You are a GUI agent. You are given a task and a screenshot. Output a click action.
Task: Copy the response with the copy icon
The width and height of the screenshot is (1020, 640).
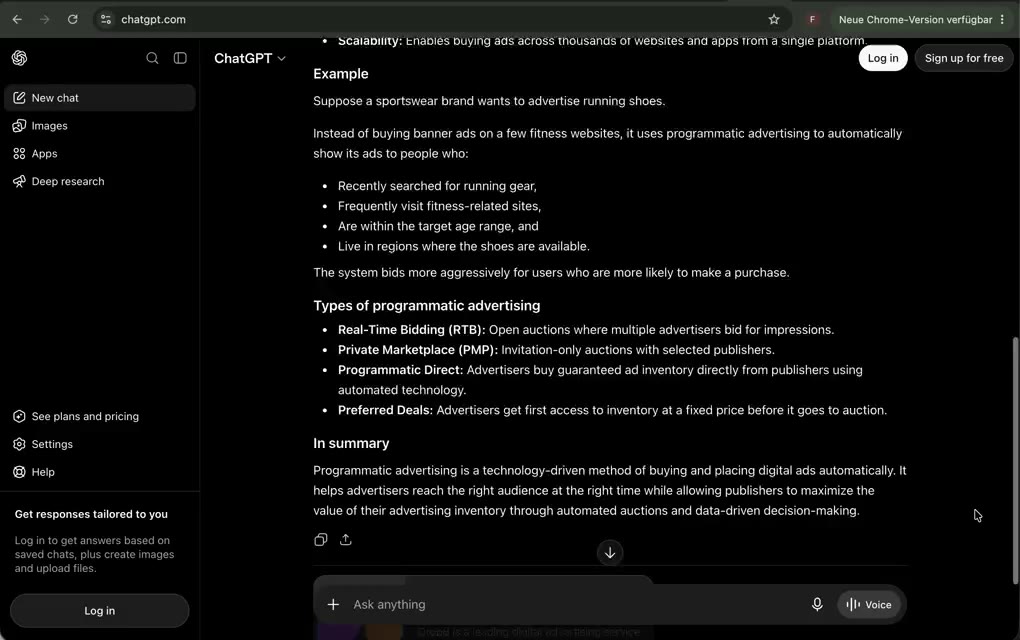(x=321, y=540)
